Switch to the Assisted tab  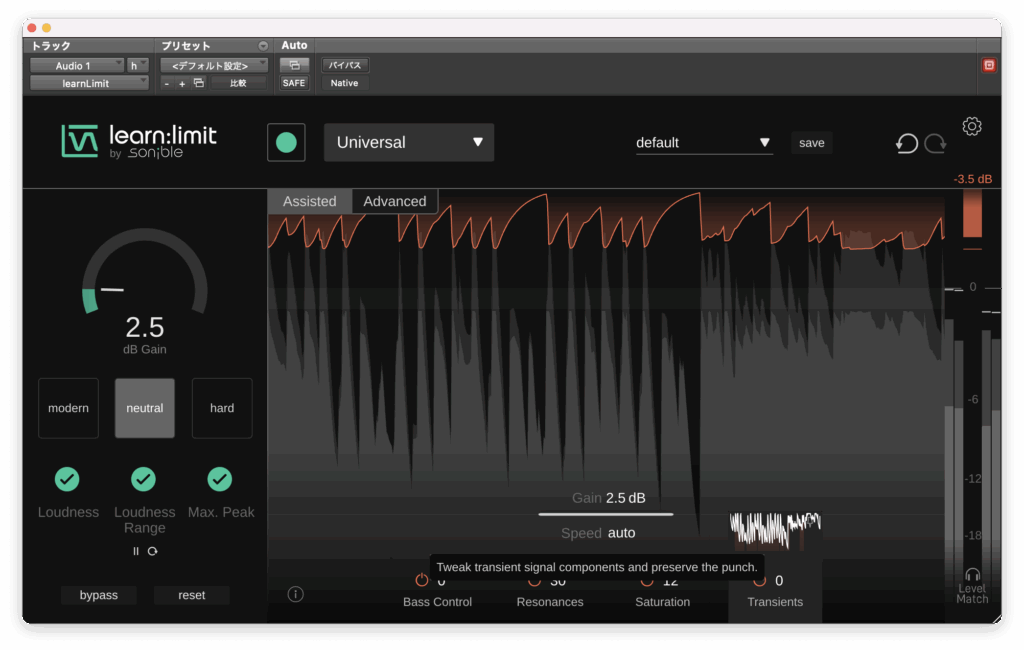point(310,201)
